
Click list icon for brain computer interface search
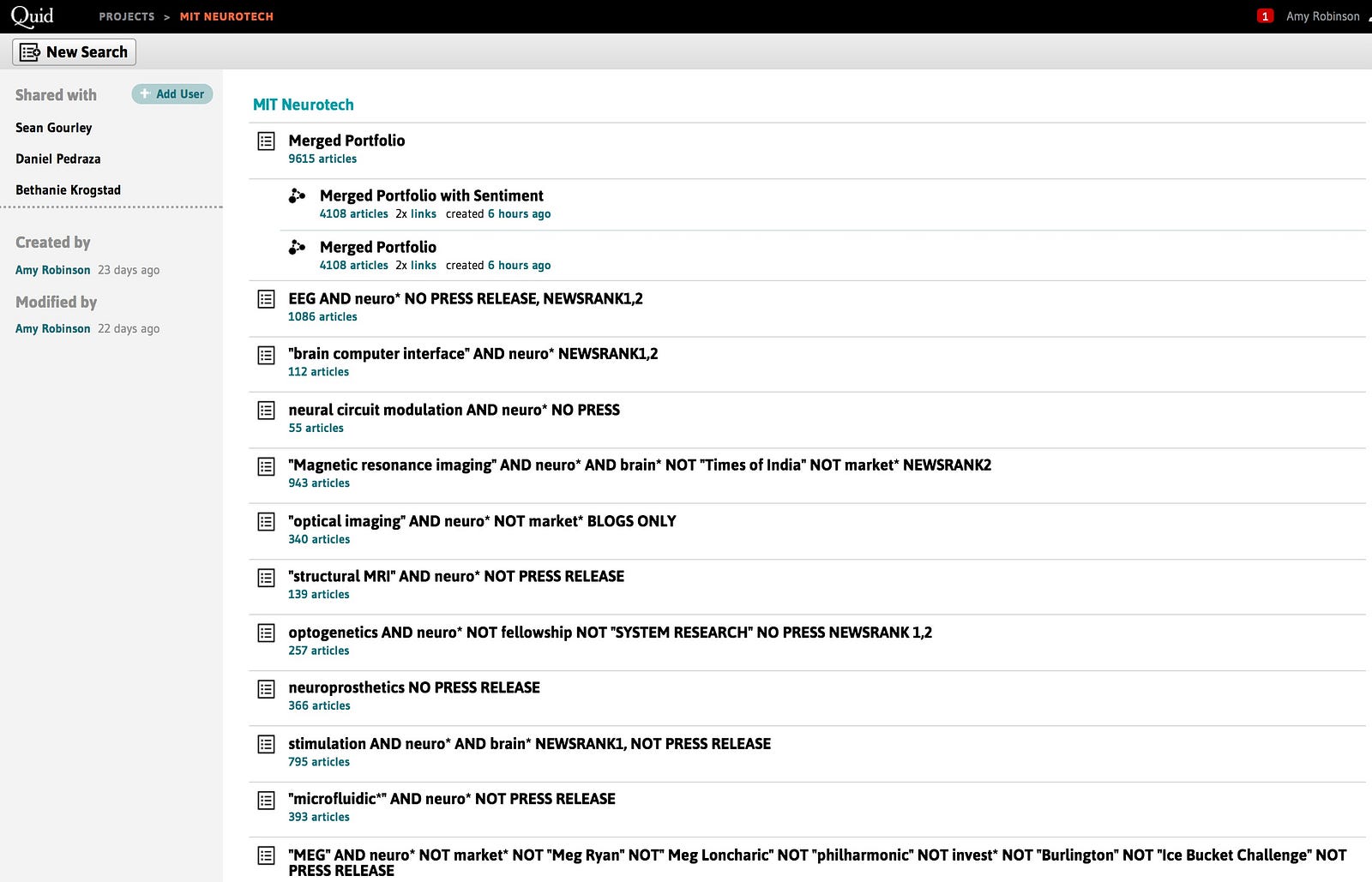267,355
